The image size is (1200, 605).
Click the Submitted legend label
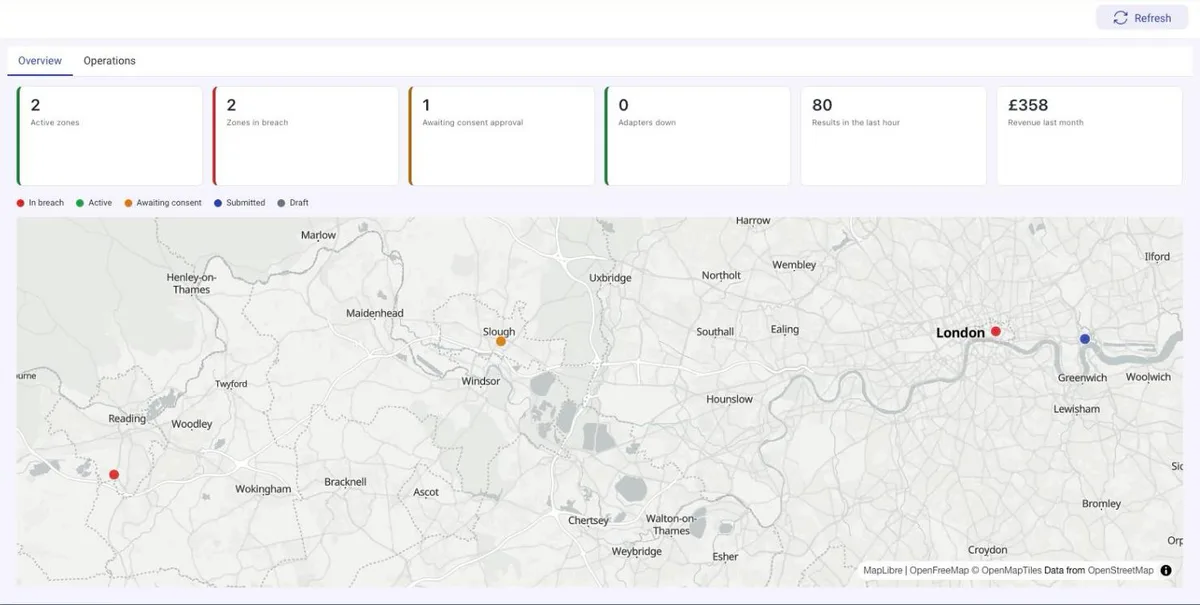click(x=246, y=203)
